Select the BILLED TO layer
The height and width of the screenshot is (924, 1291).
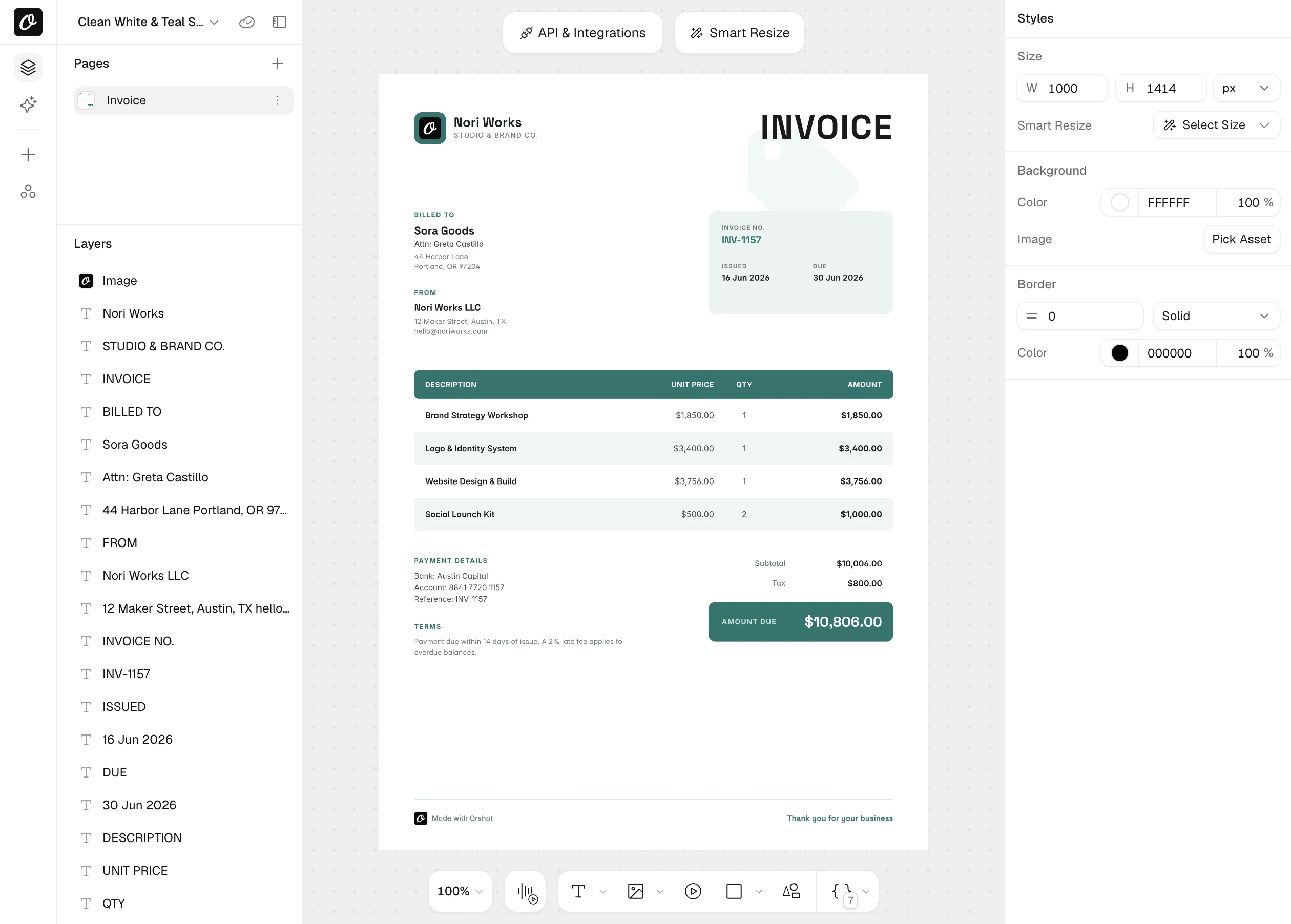tap(183, 412)
